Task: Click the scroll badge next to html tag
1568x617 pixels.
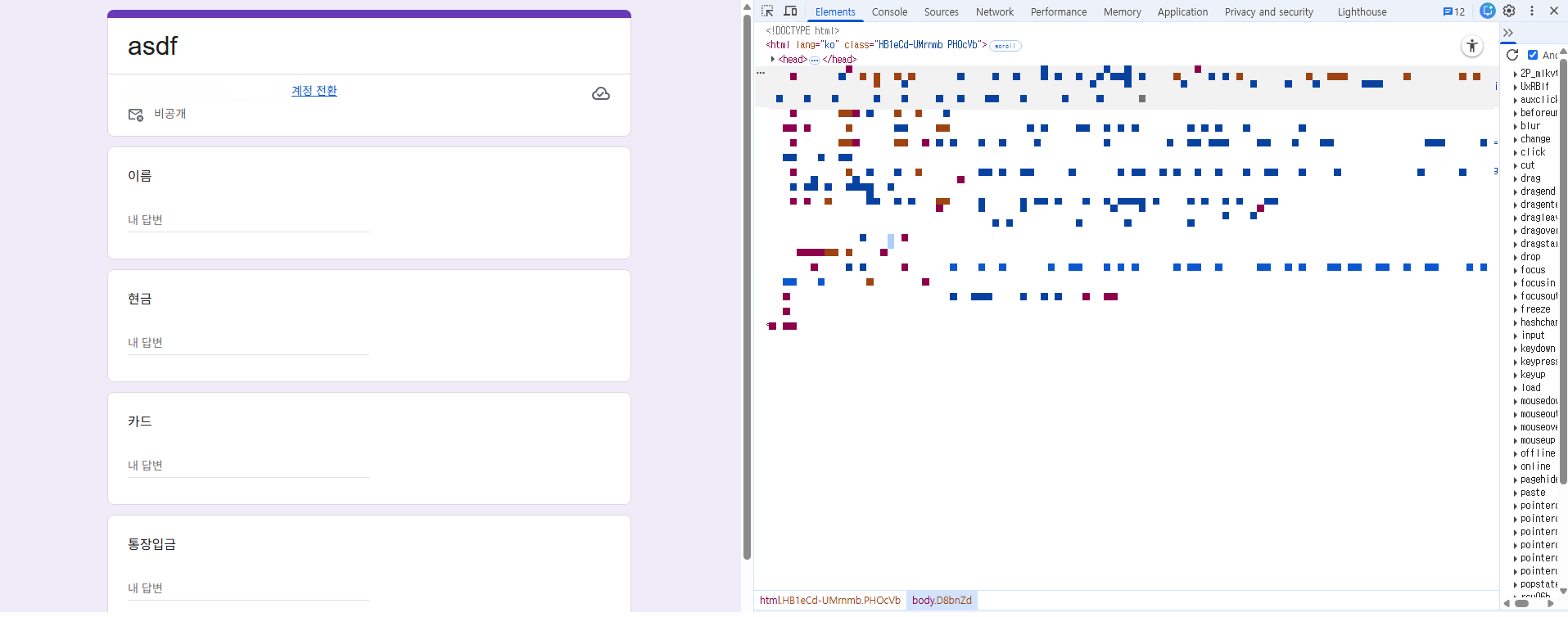Action: click(x=1005, y=46)
